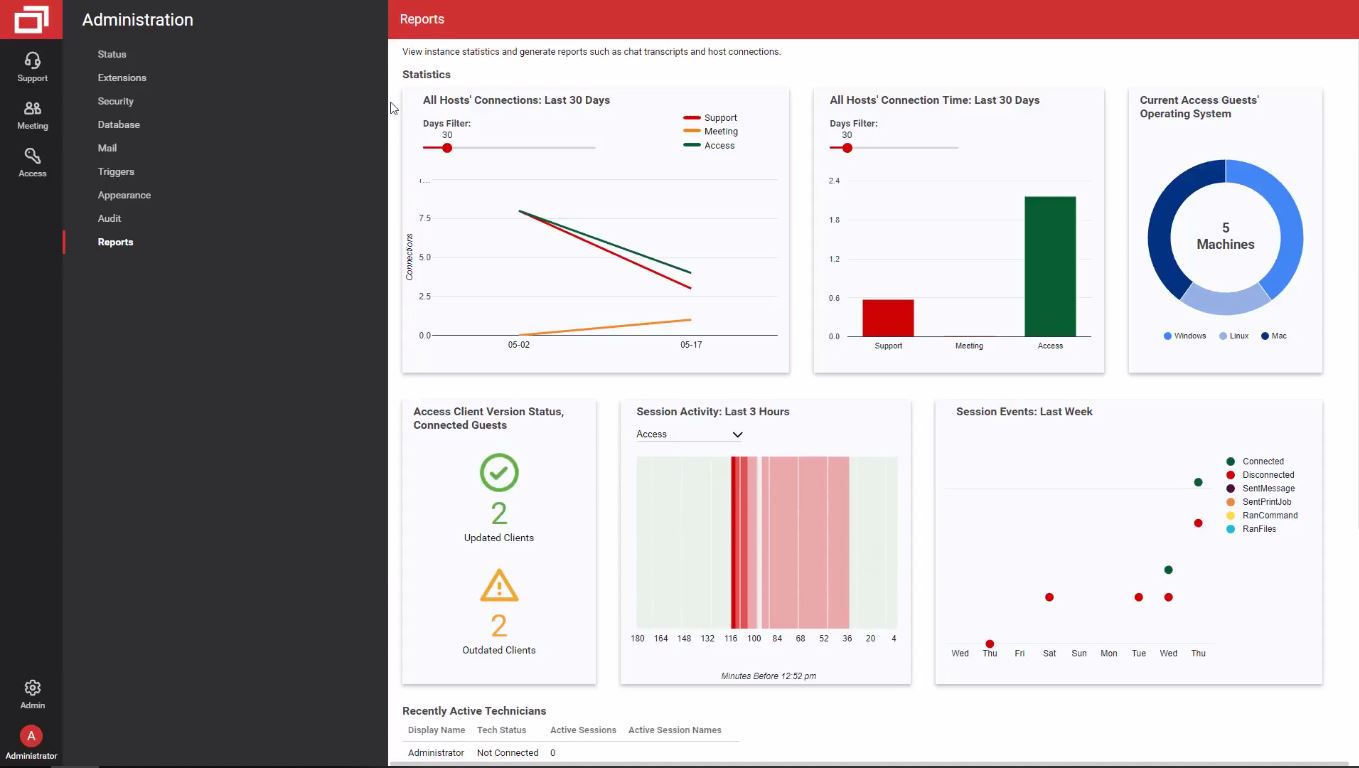
Task: Open the Triggers settings page
Action: 116,172
